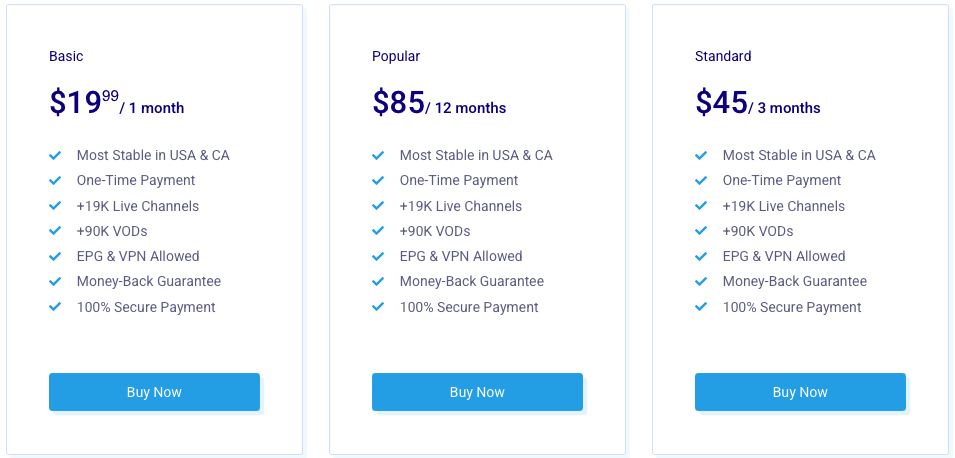Select the Standard plan title
The width and height of the screenshot is (955, 458).
pyautogui.click(x=723, y=56)
